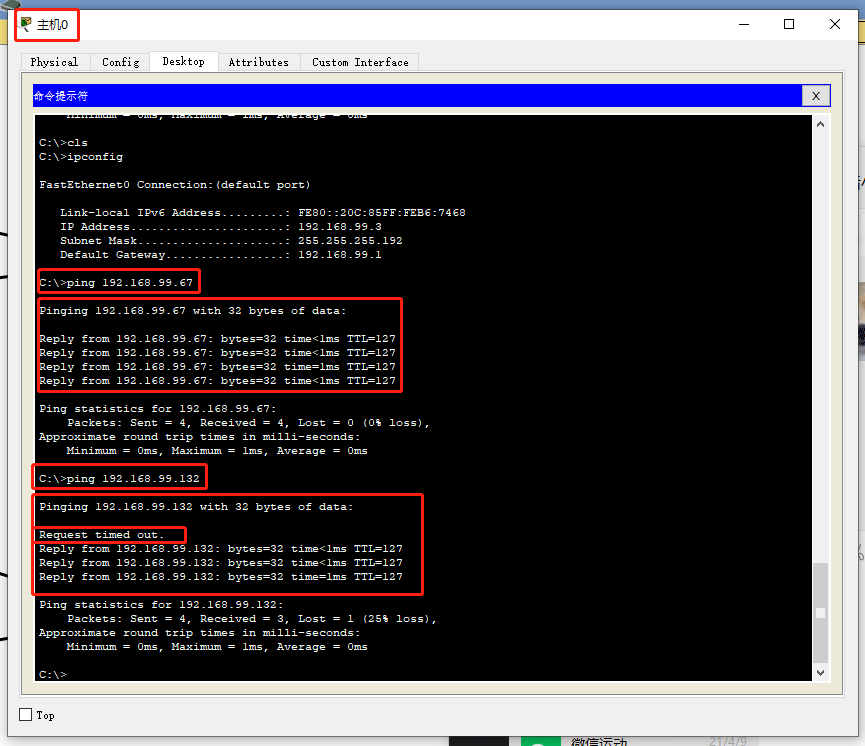This screenshot has height=746, width=865.
Task: Click the Subnet Mask 255.255.255.192 line
Action: pos(231,241)
